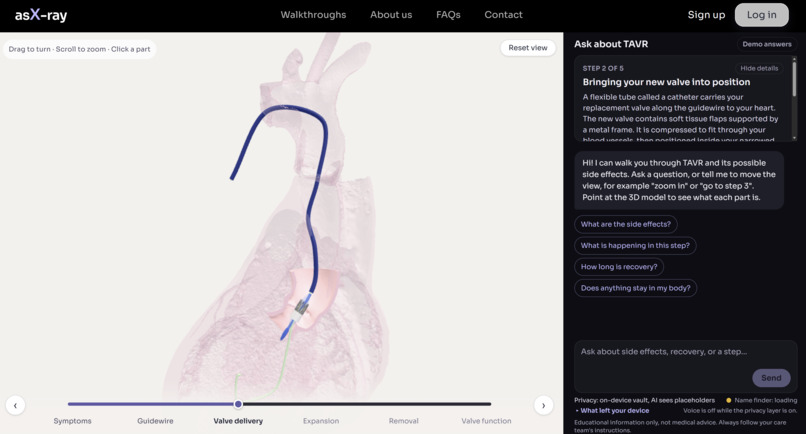Focus the question input field
Screen dimensions: 806x434
click(685, 366)
